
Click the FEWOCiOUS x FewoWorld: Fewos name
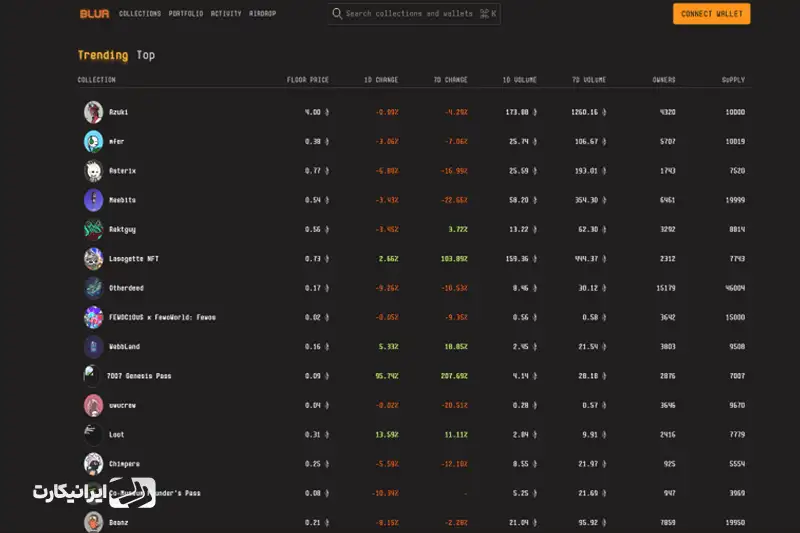pyautogui.click(x=162, y=317)
